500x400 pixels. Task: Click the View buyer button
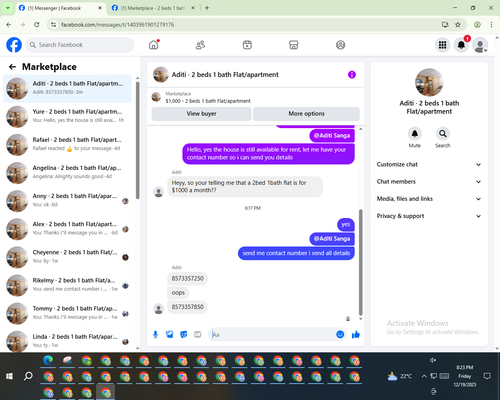click(x=201, y=114)
